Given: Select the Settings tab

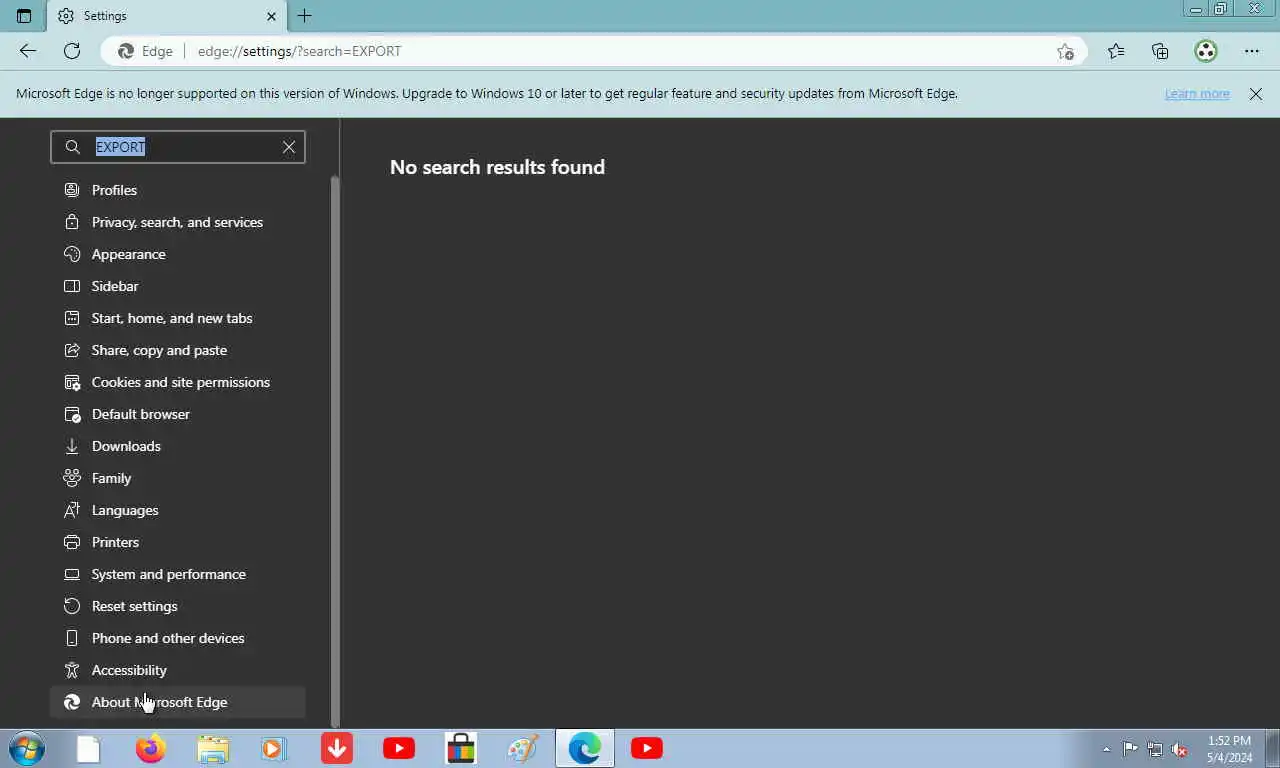Looking at the screenshot, I should coord(165,16).
